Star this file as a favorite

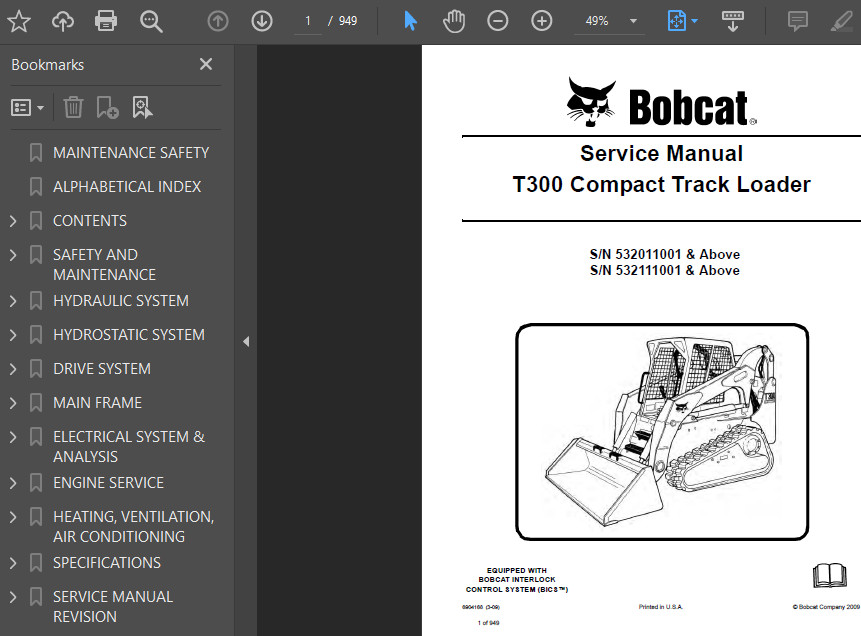pos(19,21)
